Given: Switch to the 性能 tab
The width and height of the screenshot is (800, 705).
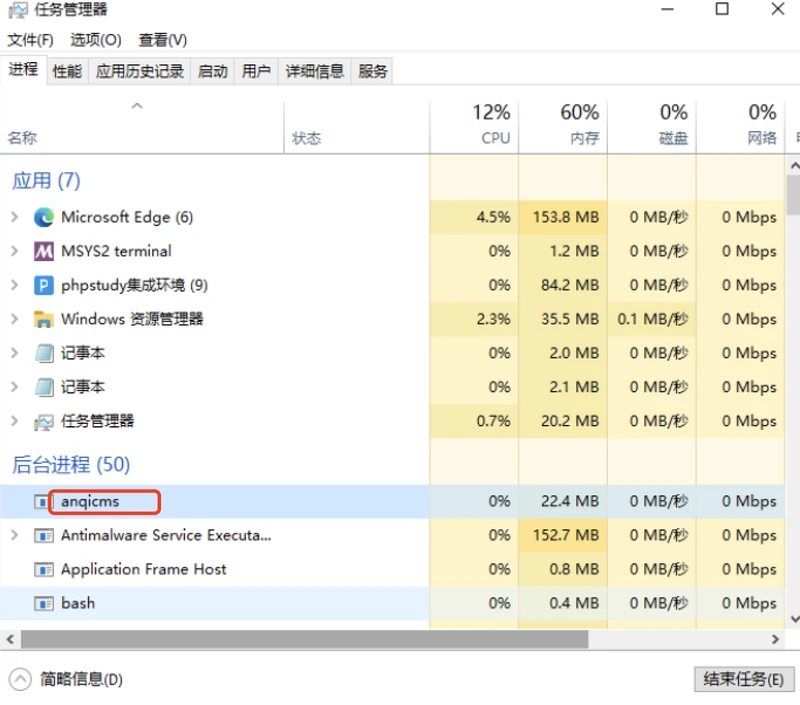Looking at the screenshot, I should (67, 71).
